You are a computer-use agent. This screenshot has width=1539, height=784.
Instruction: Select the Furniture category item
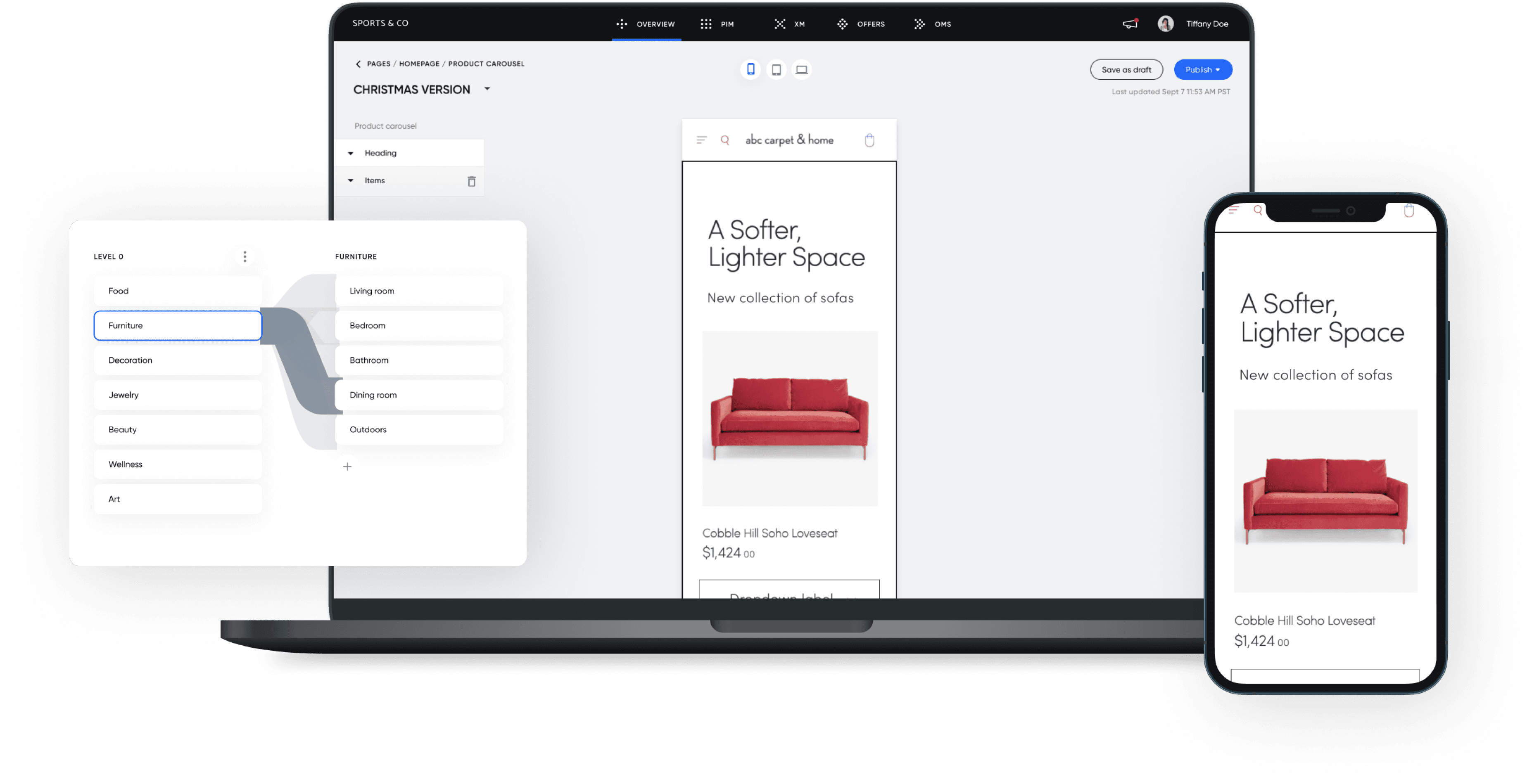(x=178, y=325)
